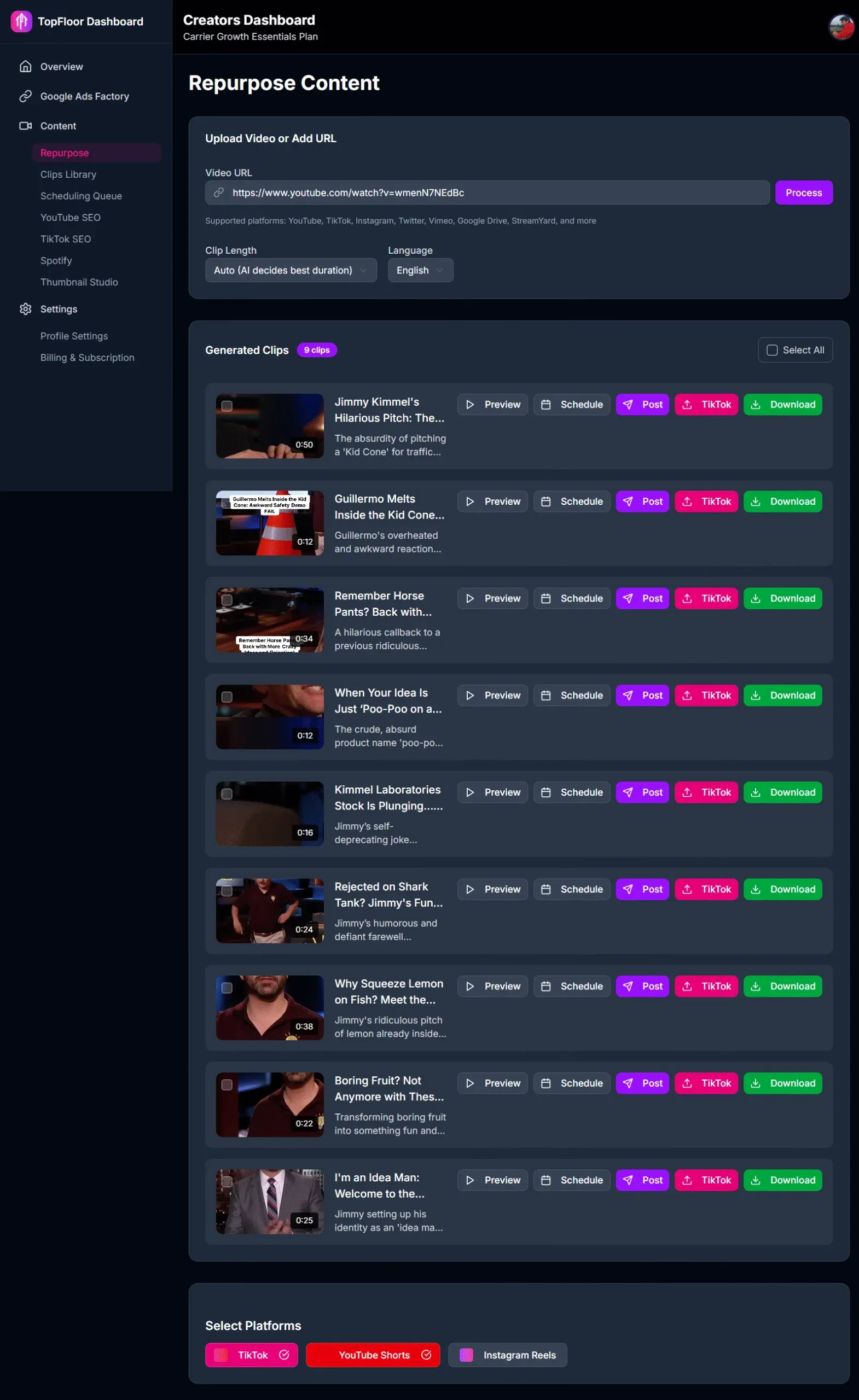The width and height of the screenshot is (859, 1400).
Task: Select the Poo-Poo clip checkbox
Action: [x=227, y=697]
